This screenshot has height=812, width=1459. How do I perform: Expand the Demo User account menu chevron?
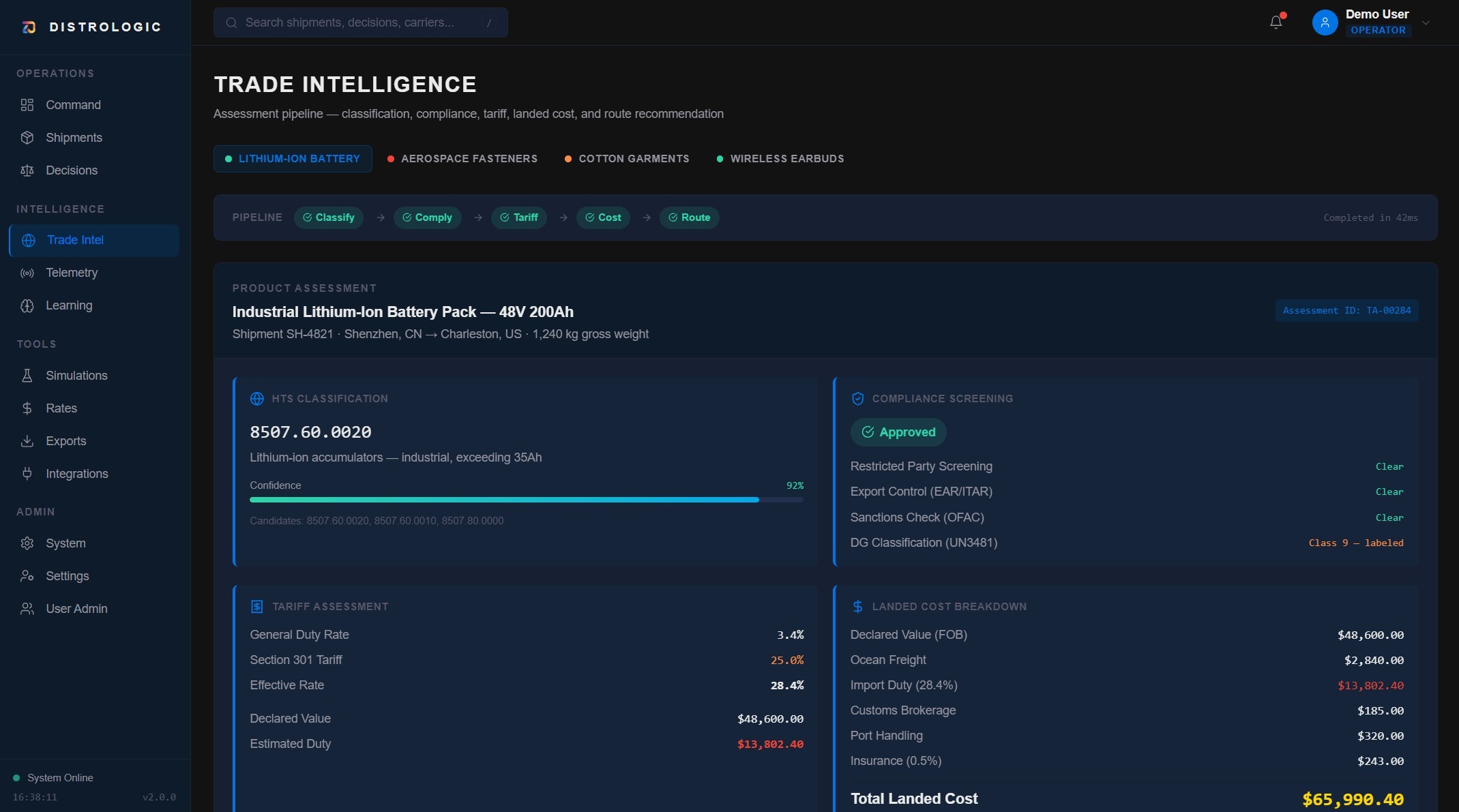pyautogui.click(x=1426, y=22)
